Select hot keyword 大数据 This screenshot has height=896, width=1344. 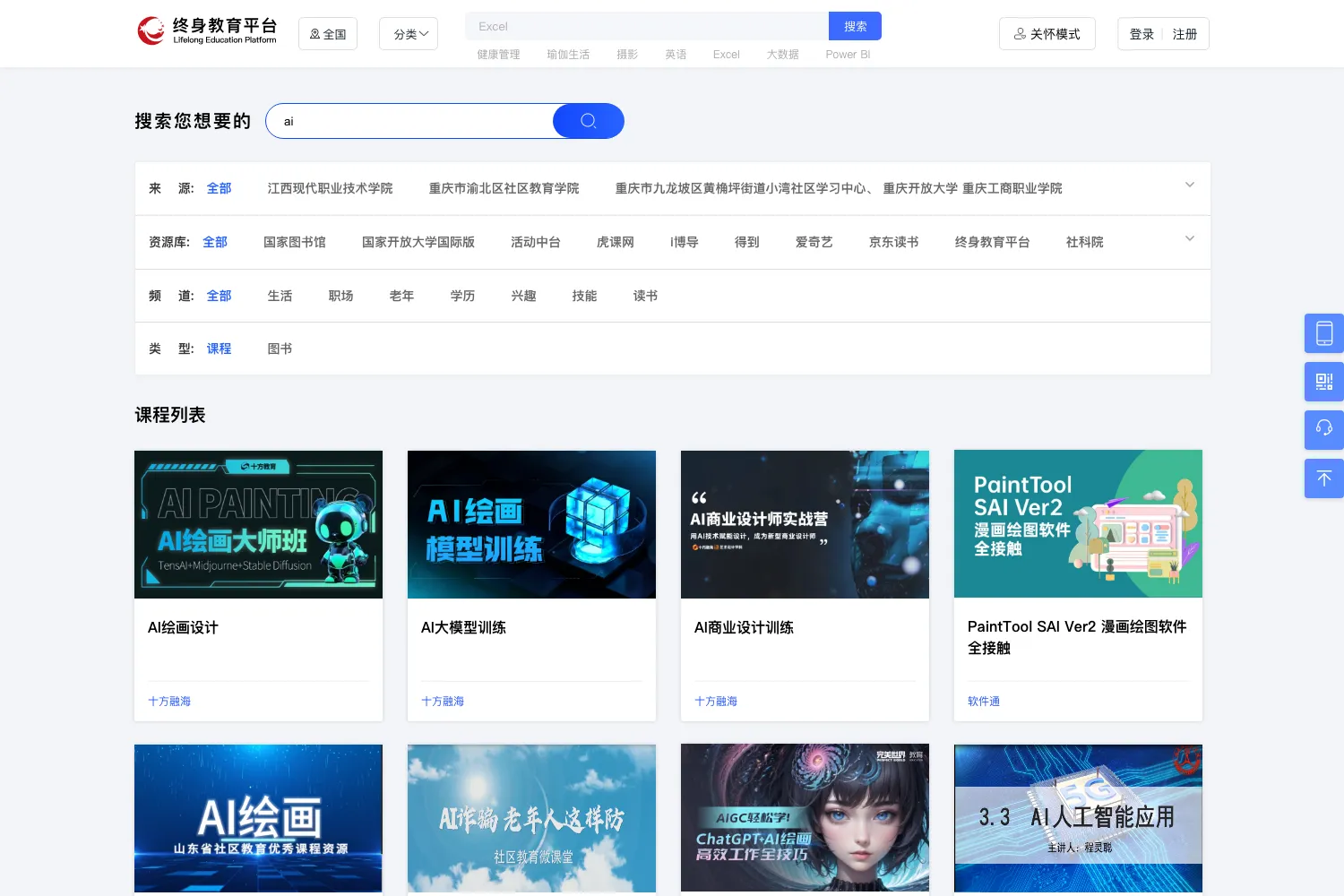782,55
